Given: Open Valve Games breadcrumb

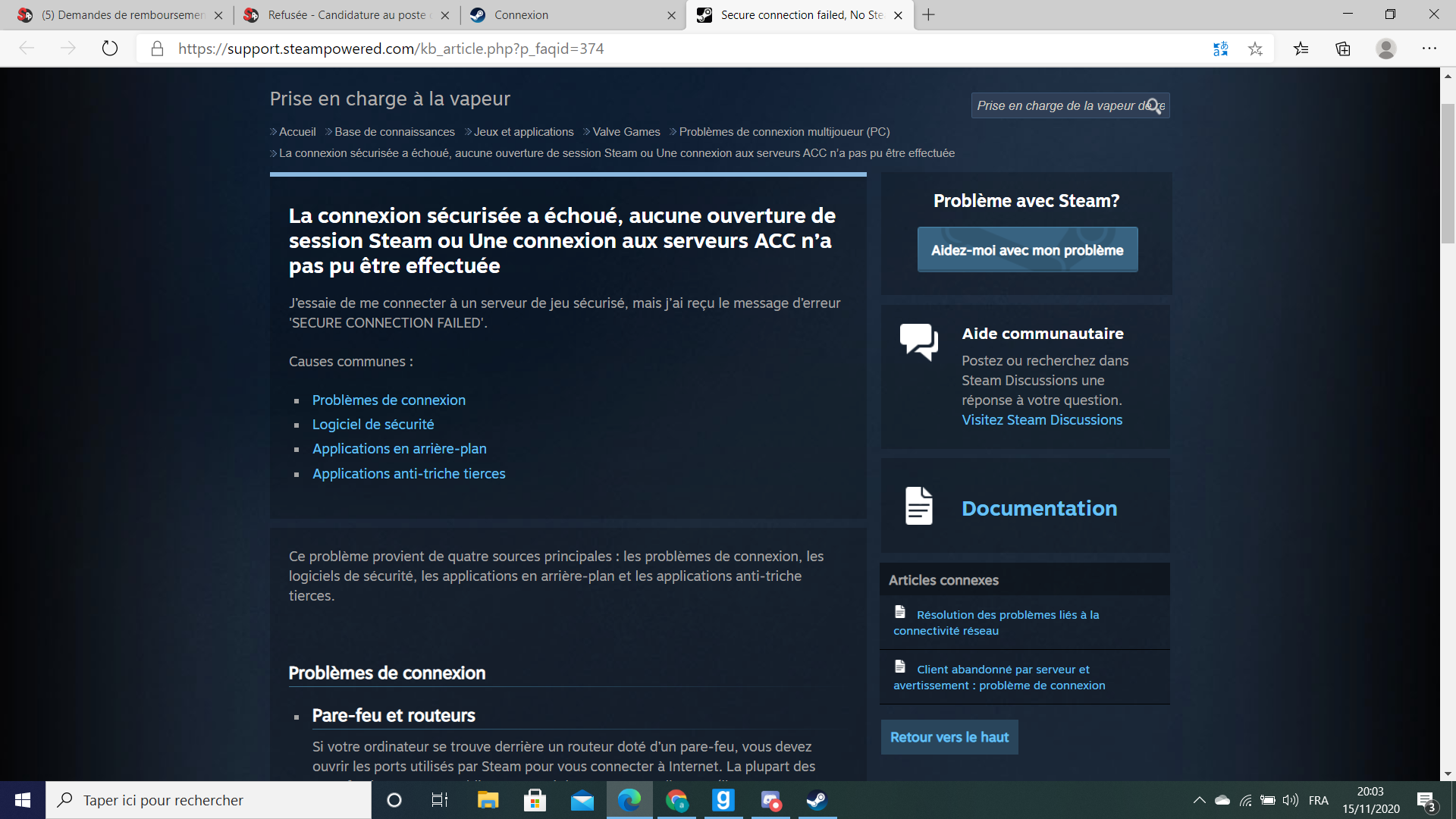Looking at the screenshot, I should pos(626,131).
